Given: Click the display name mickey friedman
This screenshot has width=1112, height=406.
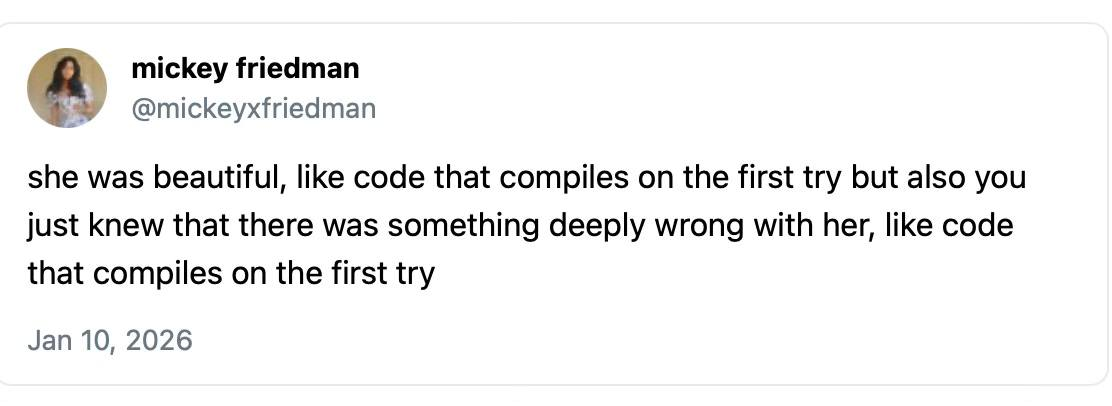Looking at the screenshot, I should click(x=245, y=69).
